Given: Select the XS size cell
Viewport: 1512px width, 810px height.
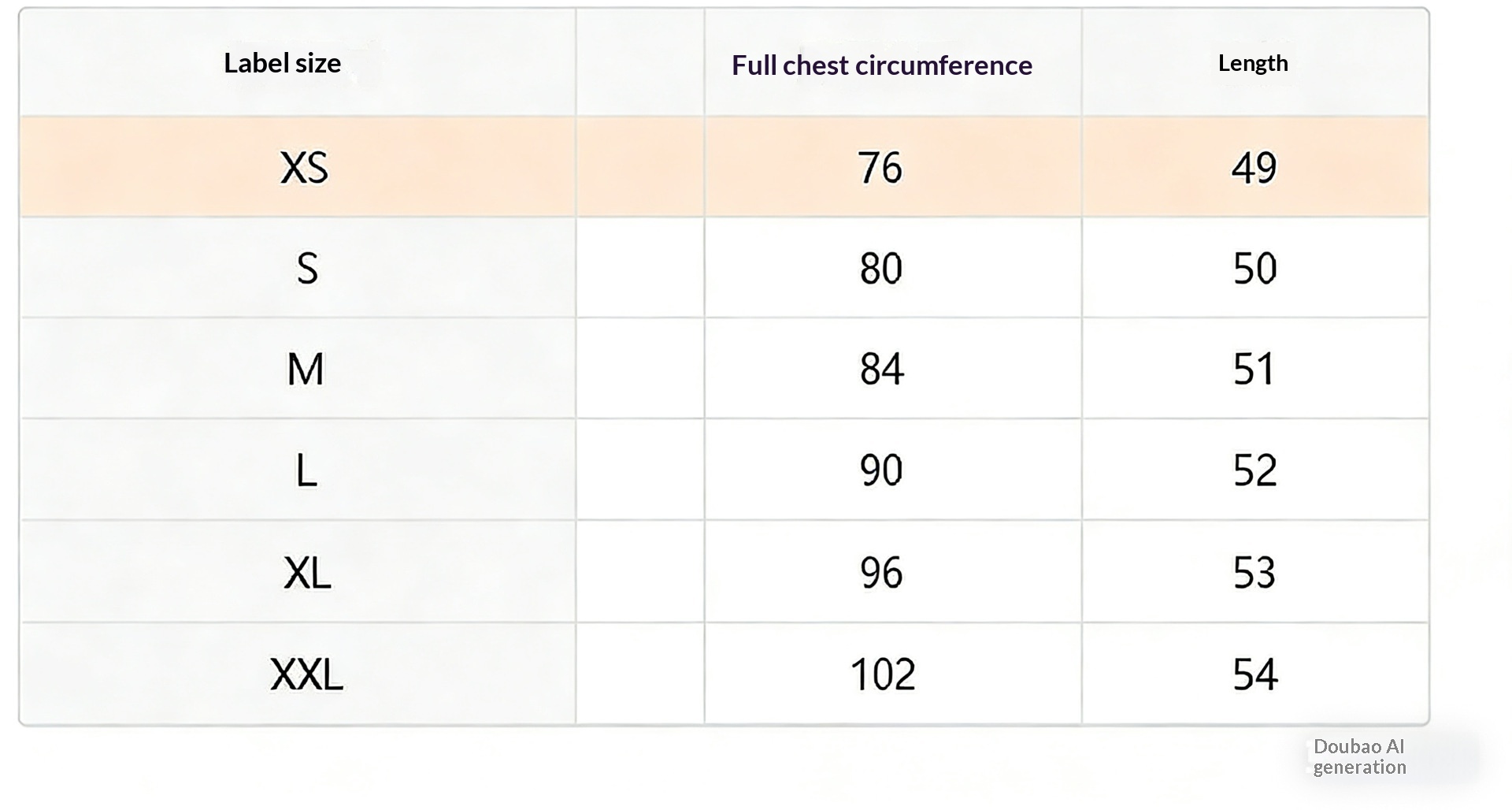Looking at the screenshot, I should point(304,168).
